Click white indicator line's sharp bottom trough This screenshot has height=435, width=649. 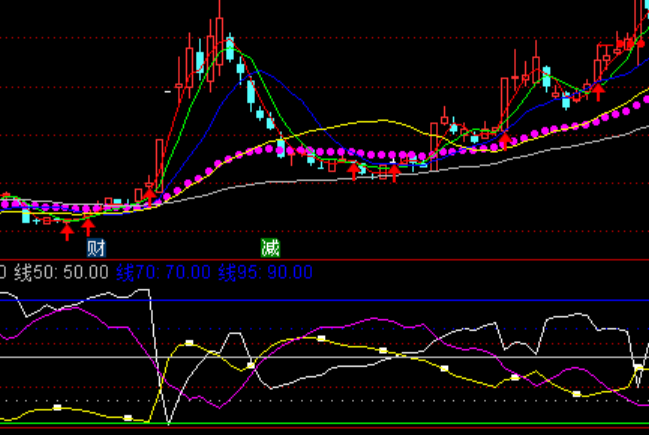169,423
